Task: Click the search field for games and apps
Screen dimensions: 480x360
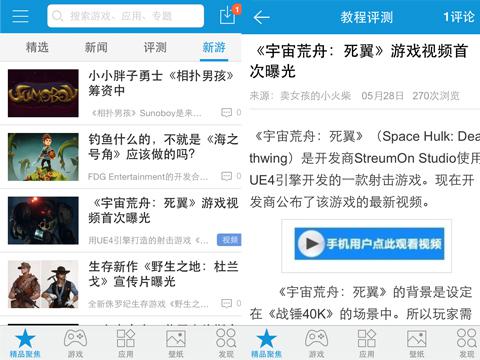Action: (126, 16)
